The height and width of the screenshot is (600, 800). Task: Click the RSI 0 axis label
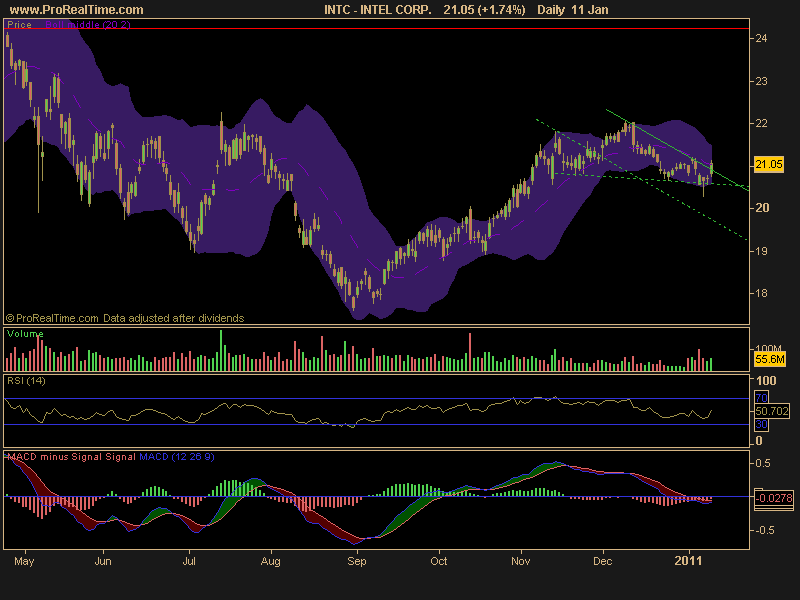click(759, 441)
